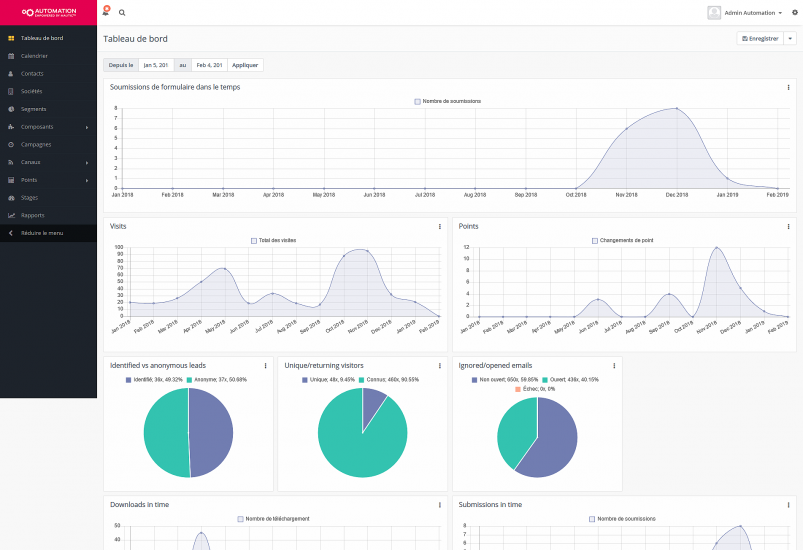Open Sociétés menu item
The height and width of the screenshot is (550, 803).
click(x=48, y=91)
